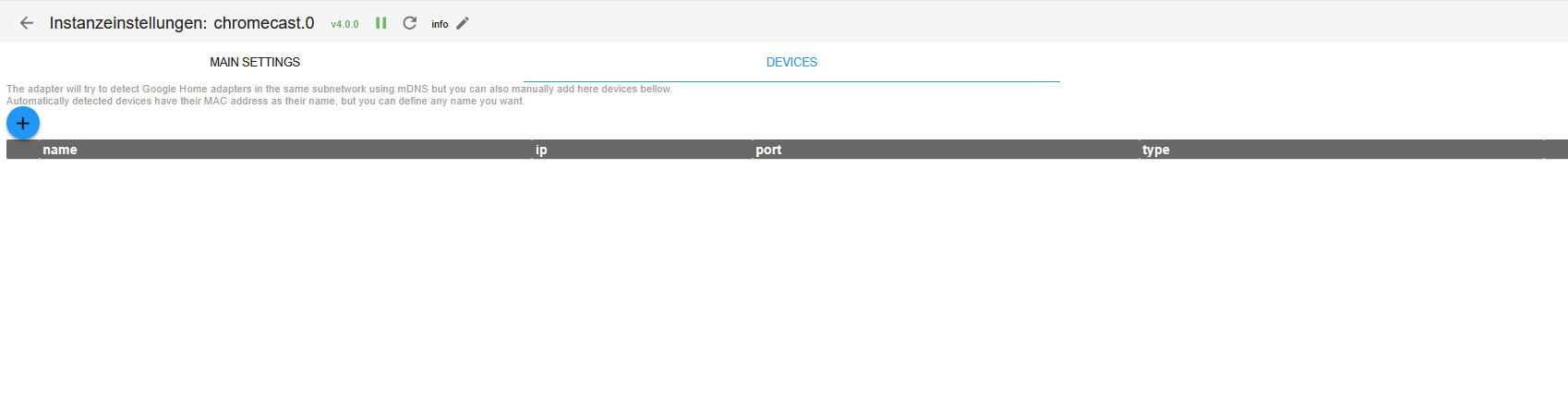Click the v4.0.0 version label
The image size is (1568, 399).
344,24
